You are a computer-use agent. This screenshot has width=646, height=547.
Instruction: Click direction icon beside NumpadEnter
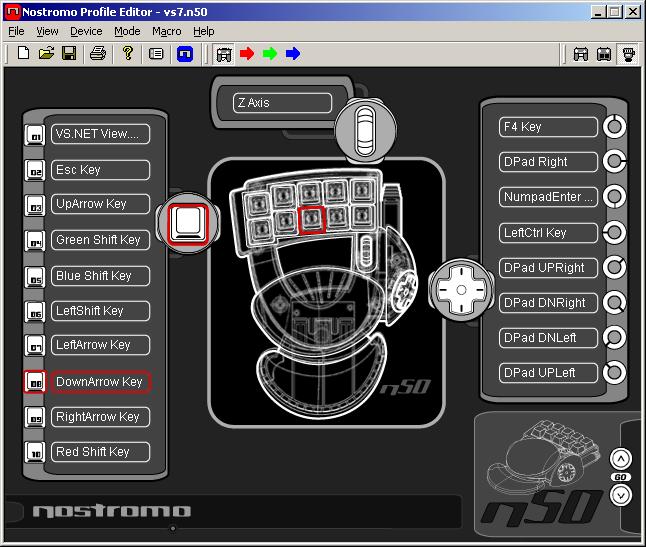[614, 196]
